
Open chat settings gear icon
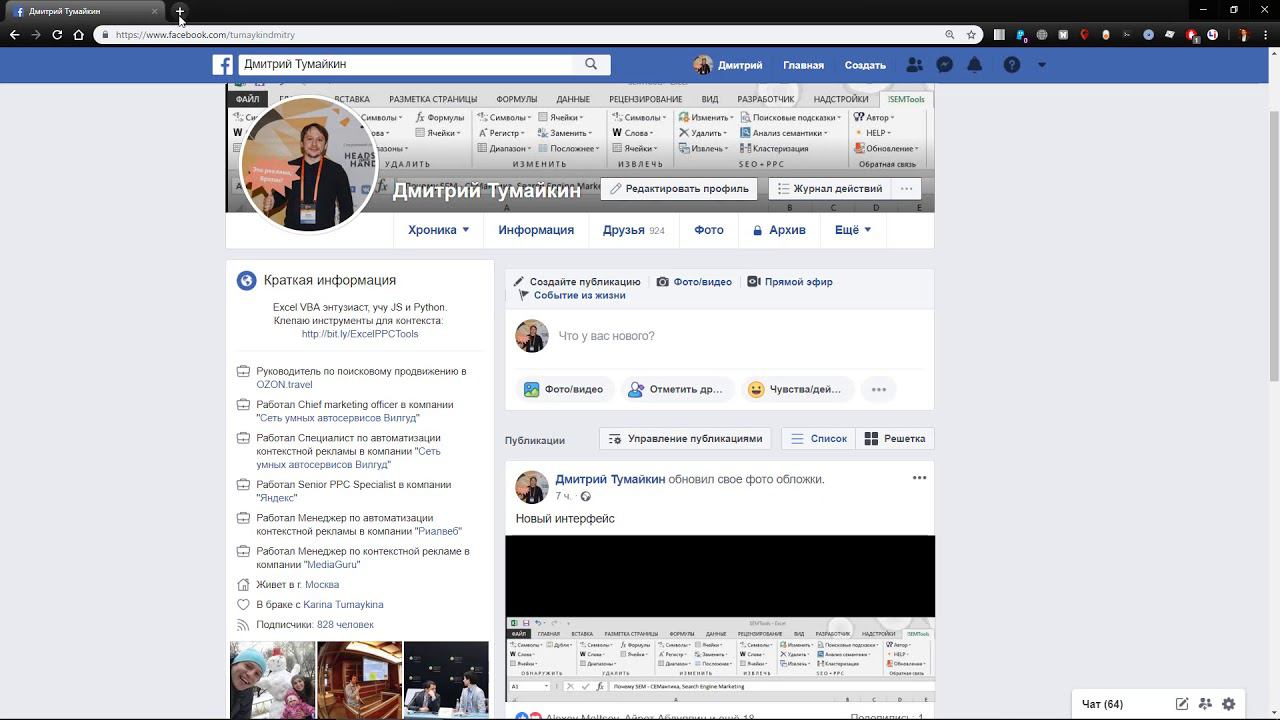coord(1229,704)
